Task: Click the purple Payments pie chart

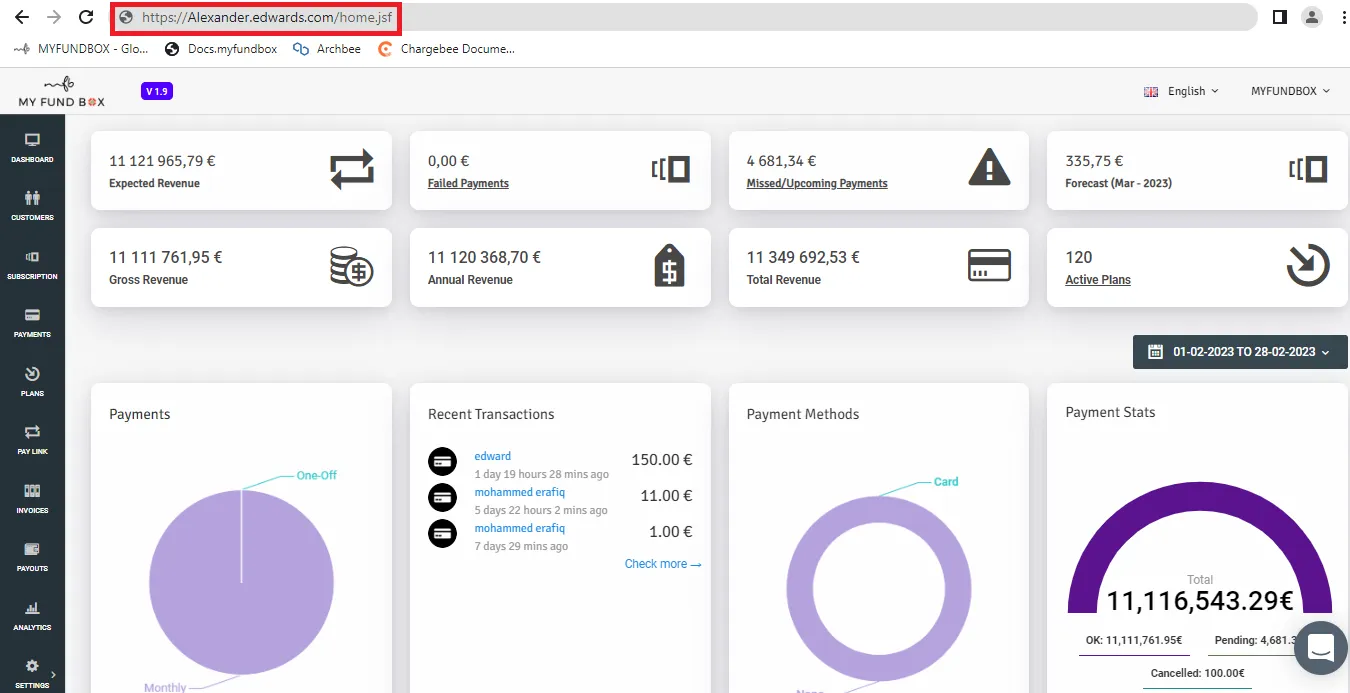Action: [241, 583]
